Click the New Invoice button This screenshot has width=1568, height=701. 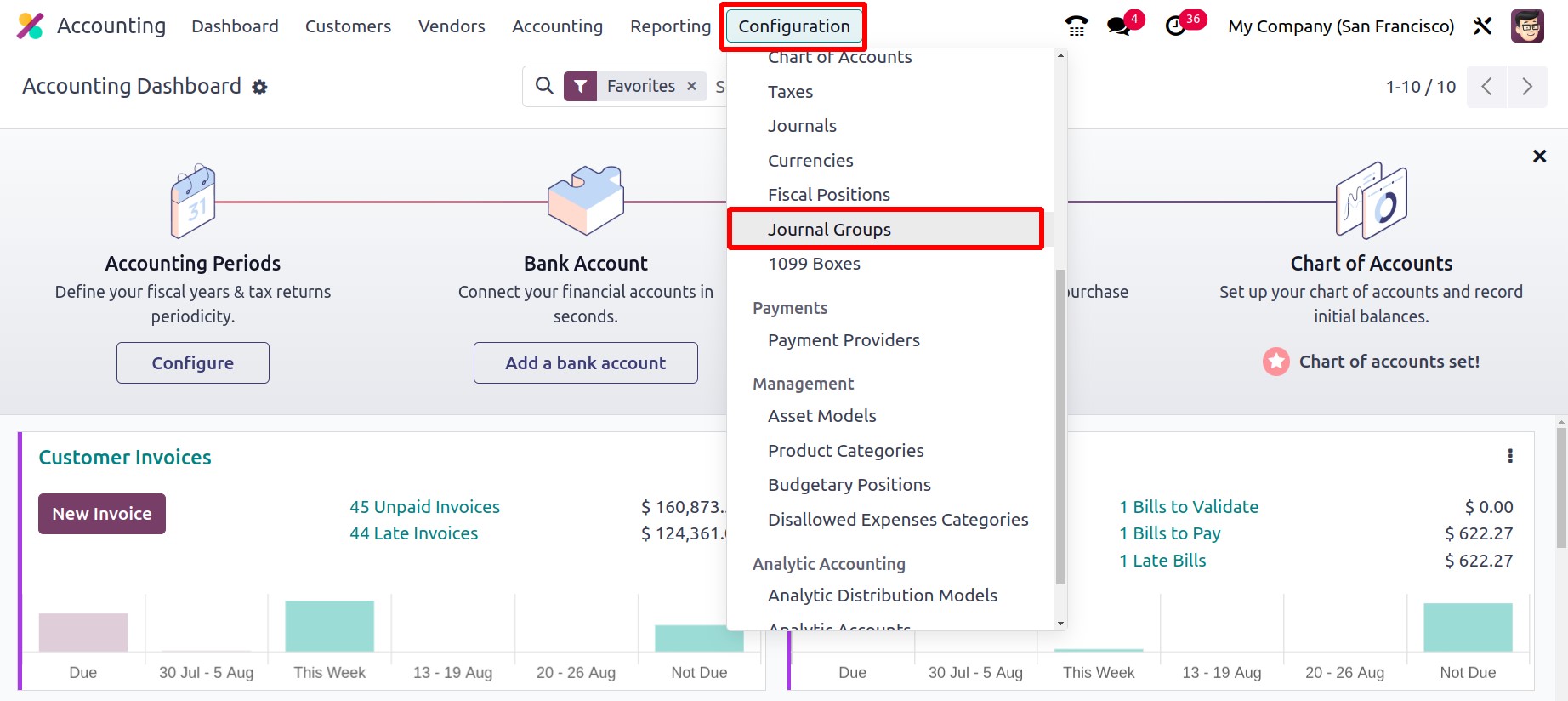coord(102,514)
